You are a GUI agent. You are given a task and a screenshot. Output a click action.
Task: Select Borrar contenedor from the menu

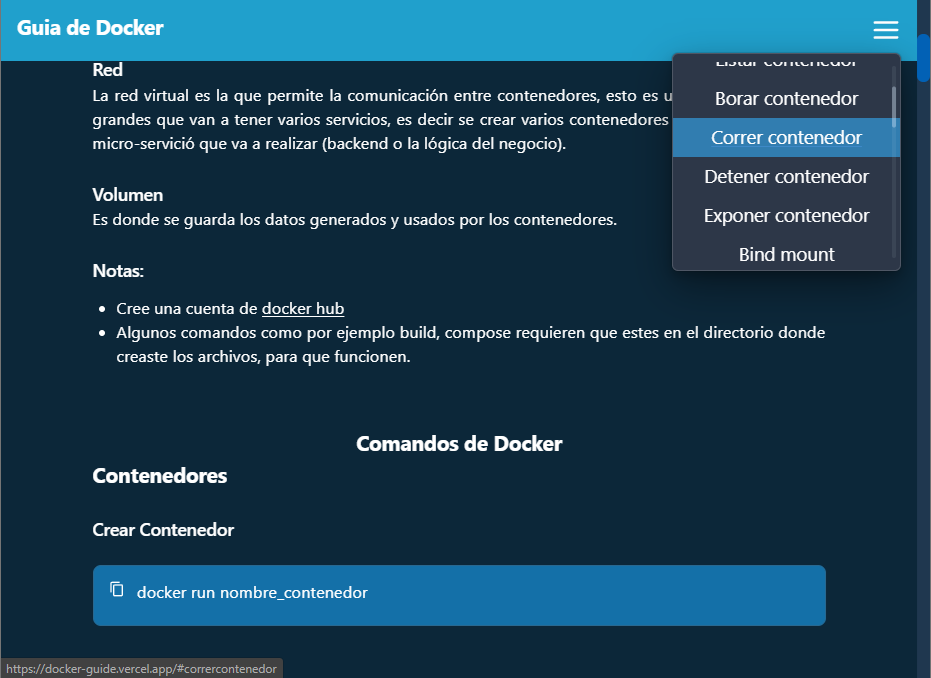pos(786,99)
